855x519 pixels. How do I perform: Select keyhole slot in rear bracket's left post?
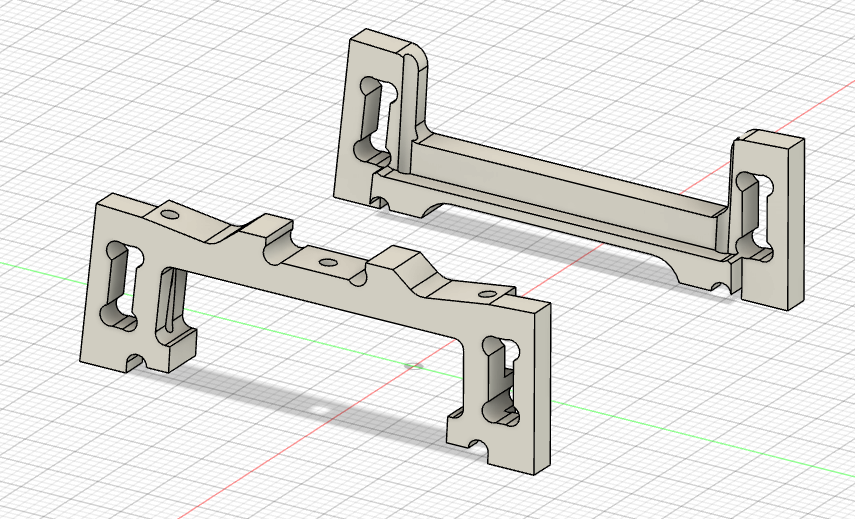click(x=376, y=122)
